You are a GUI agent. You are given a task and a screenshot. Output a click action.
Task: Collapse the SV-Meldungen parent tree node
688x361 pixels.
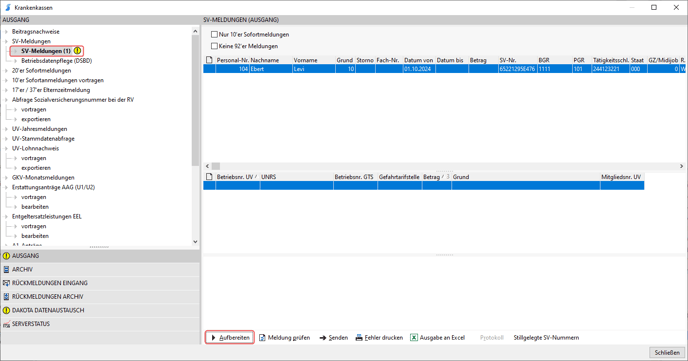(6, 41)
